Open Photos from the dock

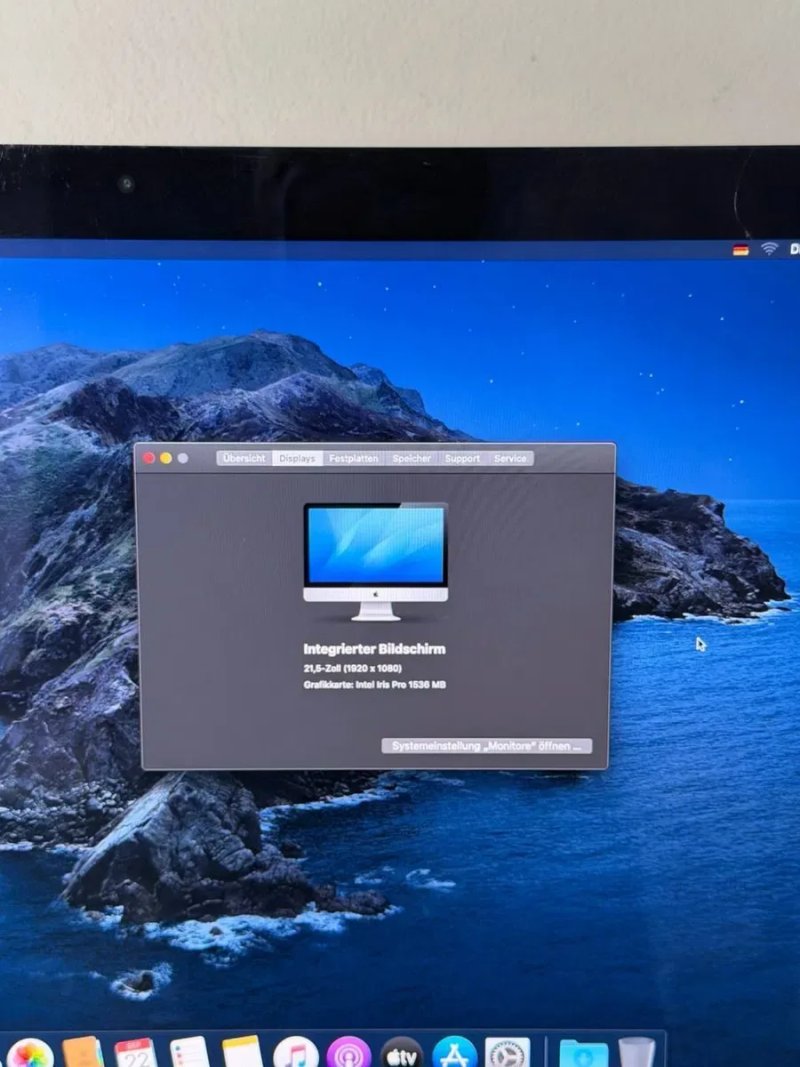coord(29,1053)
